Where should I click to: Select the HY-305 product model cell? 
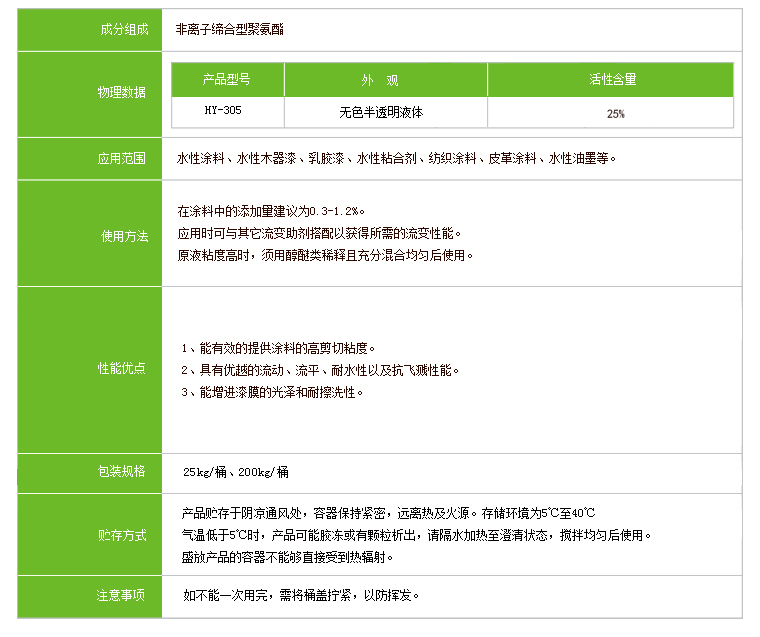pyautogui.click(x=221, y=112)
